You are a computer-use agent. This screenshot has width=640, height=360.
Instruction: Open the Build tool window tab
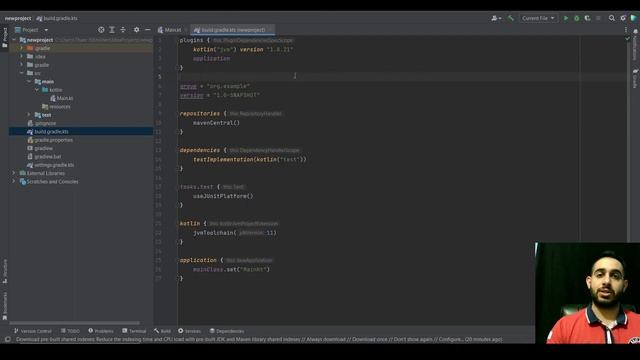point(162,331)
